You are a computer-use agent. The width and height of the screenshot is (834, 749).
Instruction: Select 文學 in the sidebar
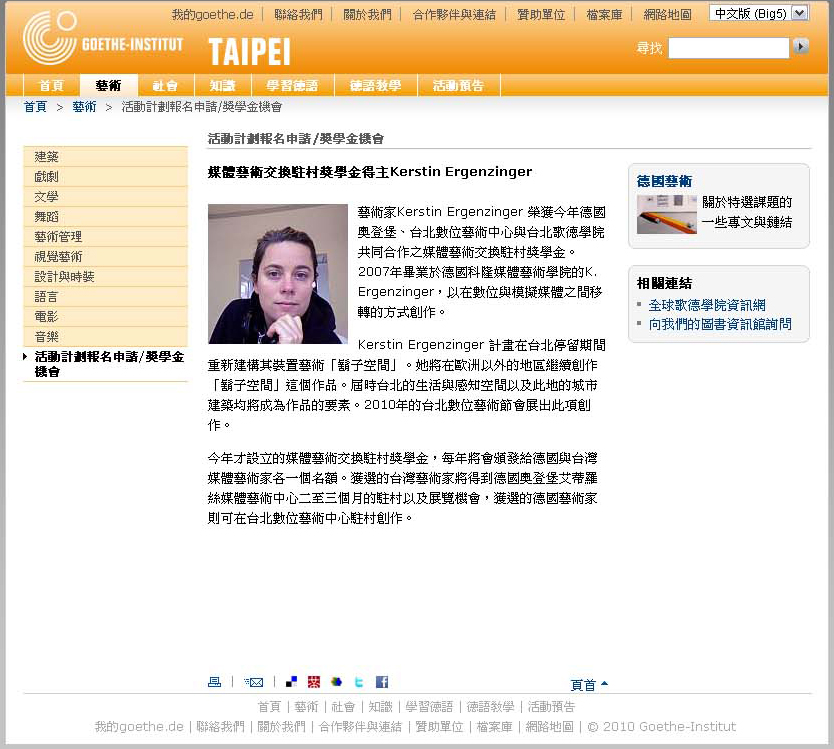(105, 197)
